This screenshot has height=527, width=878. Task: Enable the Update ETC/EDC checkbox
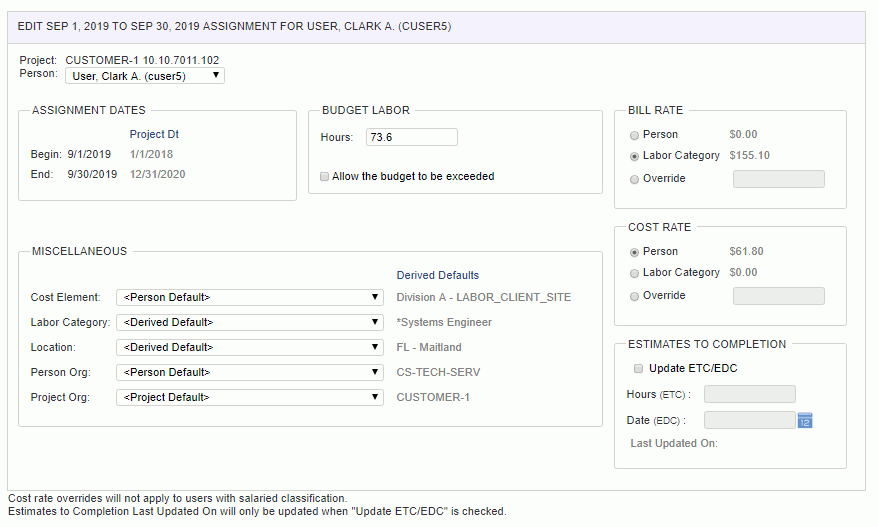click(x=638, y=368)
